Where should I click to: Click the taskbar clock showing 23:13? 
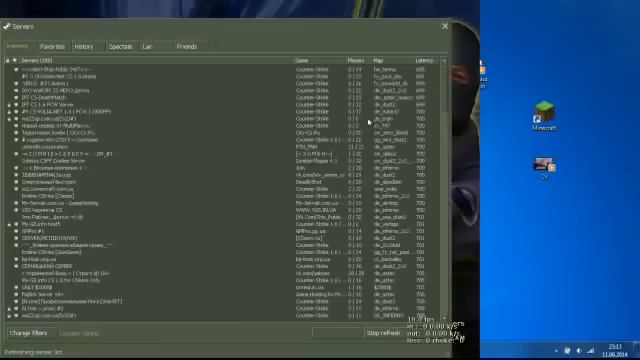pos(615,351)
